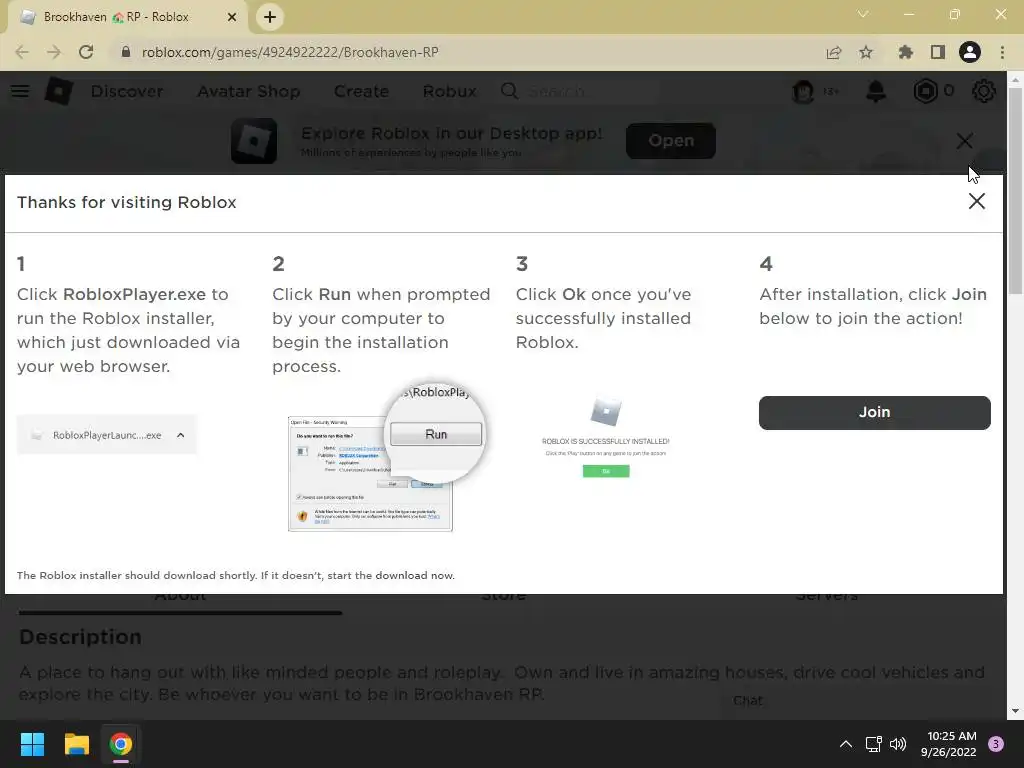
Task: Click the Roblox logo icon
Action: coord(59,91)
